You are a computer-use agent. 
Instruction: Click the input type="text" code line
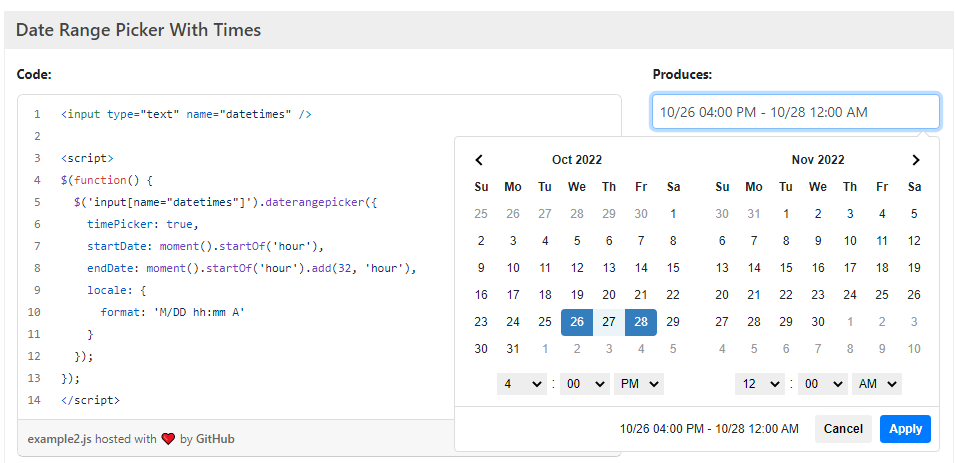[186, 114]
